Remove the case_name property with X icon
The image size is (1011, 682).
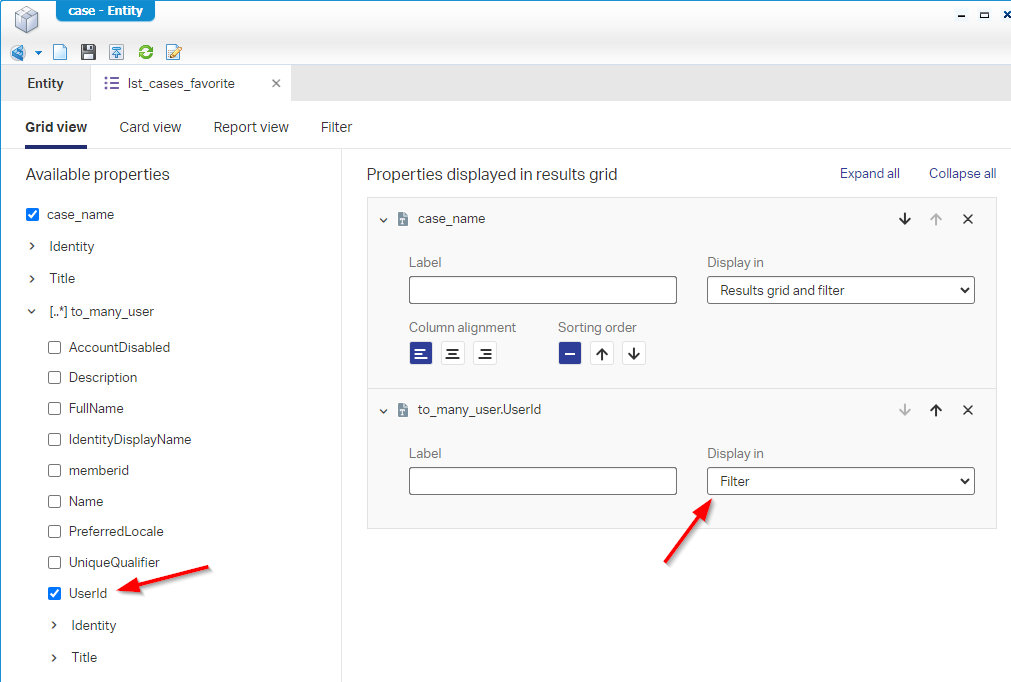tap(967, 219)
